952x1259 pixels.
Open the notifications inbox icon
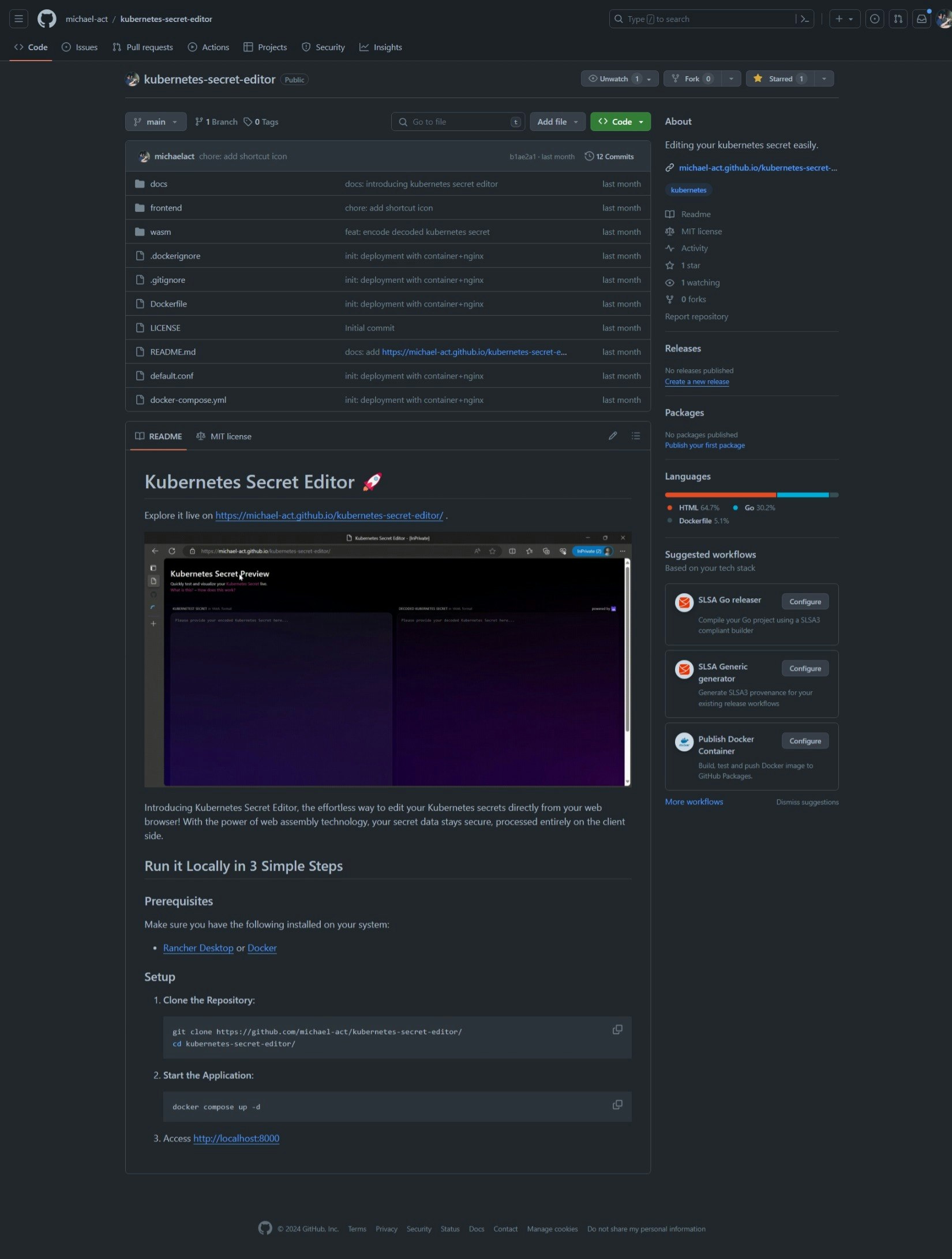[921, 19]
